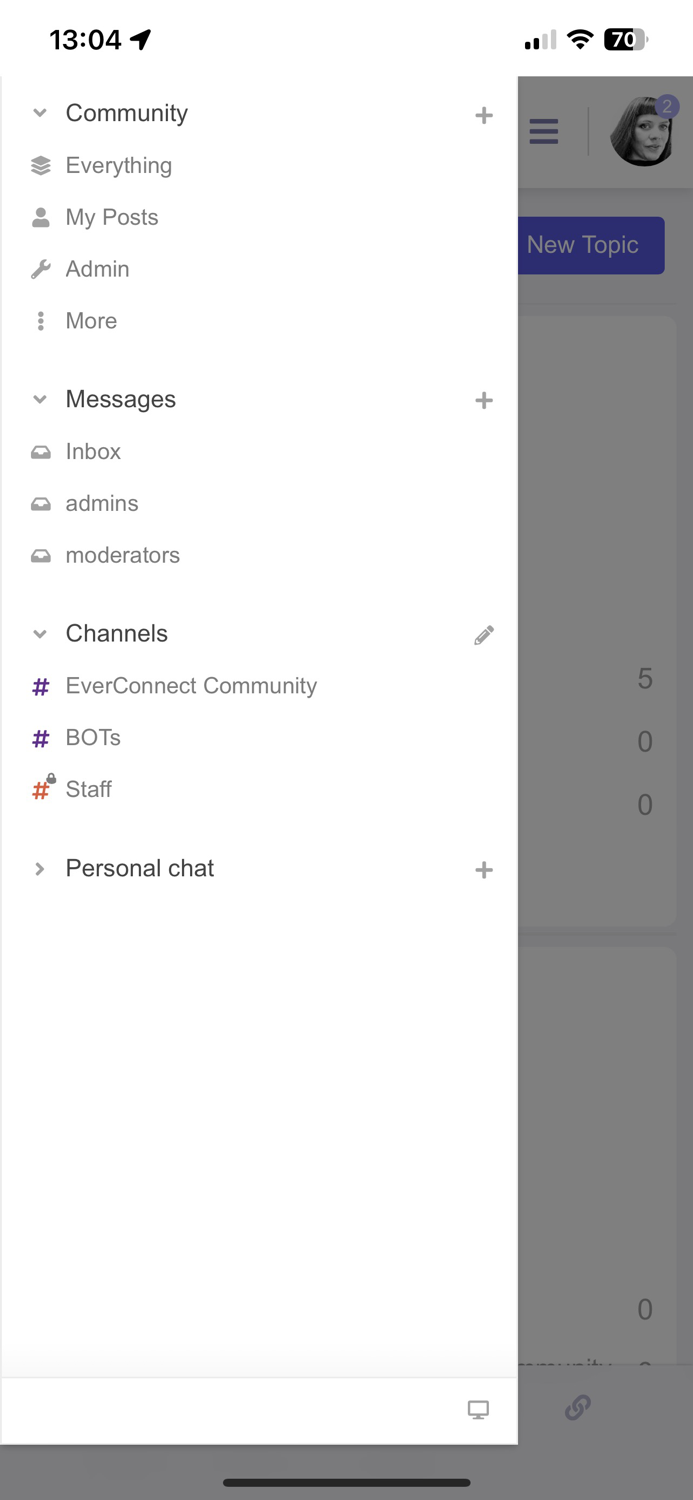Expand the Personal chat section

coord(40,869)
